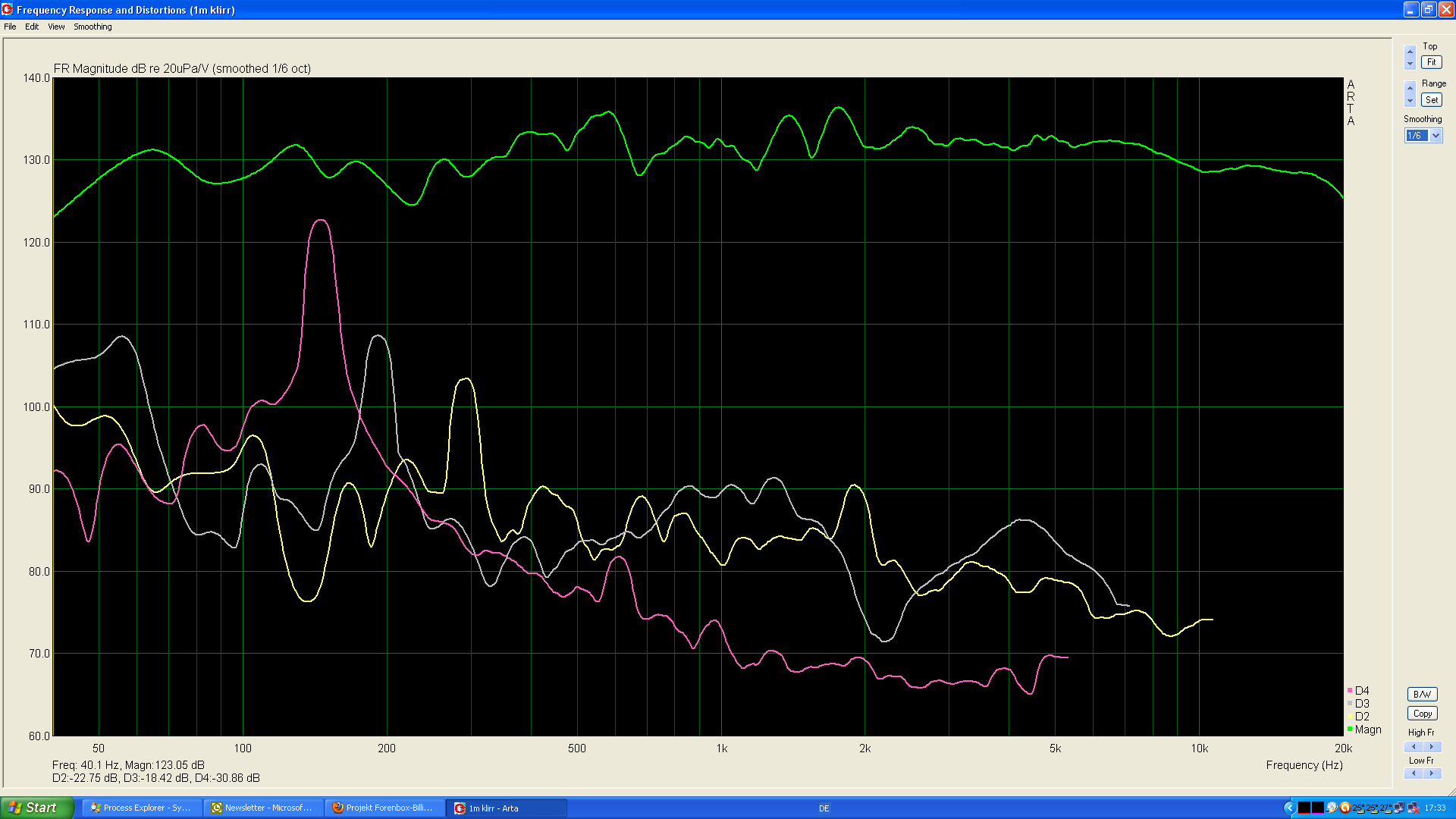The height and width of the screenshot is (819, 1456).
Task: Toggle B/W display mode
Action: pos(1422,694)
